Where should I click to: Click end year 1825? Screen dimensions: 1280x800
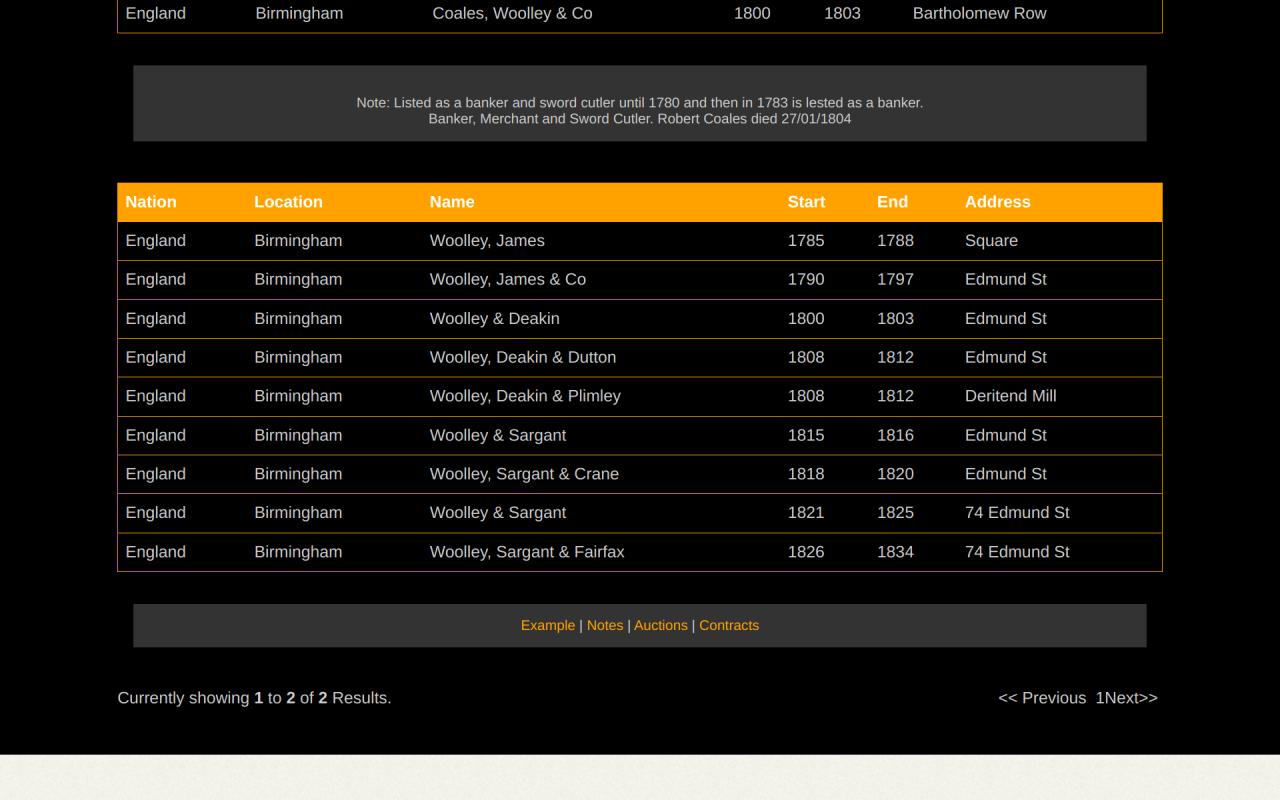tap(895, 513)
